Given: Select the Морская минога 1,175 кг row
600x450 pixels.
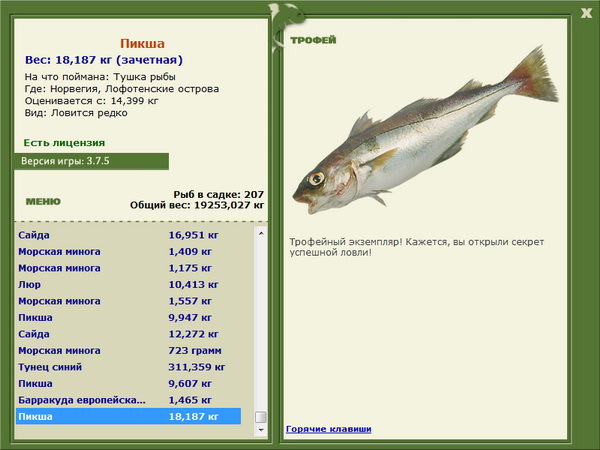Looking at the screenshot, I should (x=129, y=268).
